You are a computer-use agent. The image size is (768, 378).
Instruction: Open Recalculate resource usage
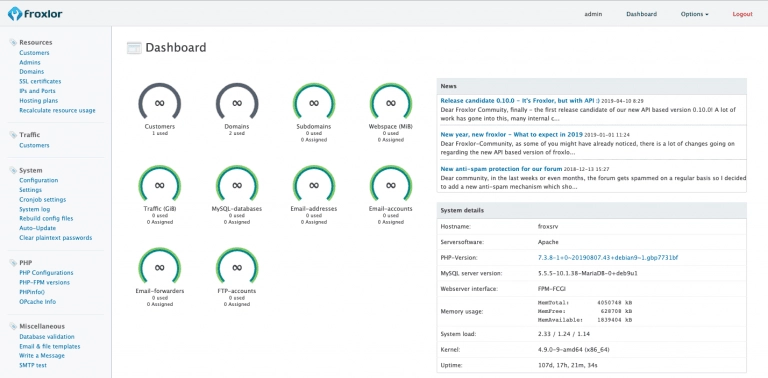[x=57, y=110]
